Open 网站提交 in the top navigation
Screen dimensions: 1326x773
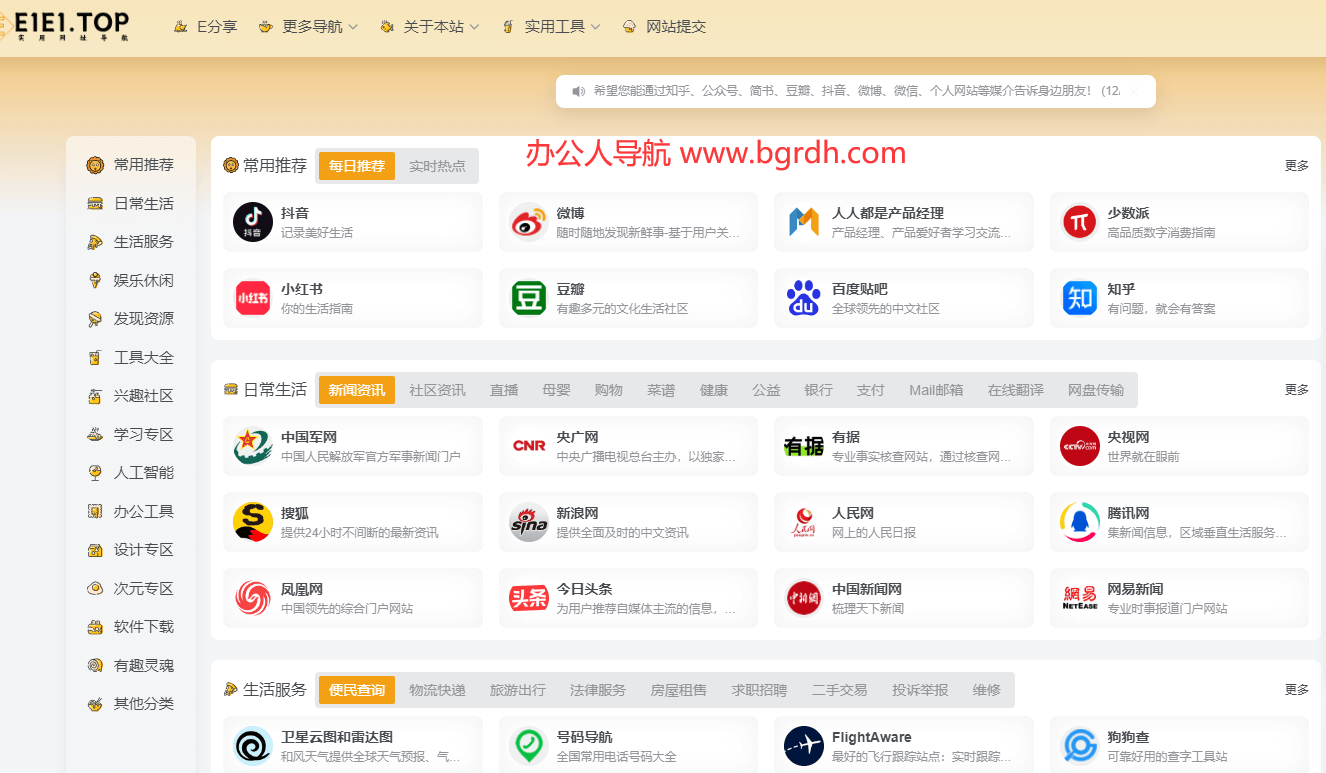point(665,27)
